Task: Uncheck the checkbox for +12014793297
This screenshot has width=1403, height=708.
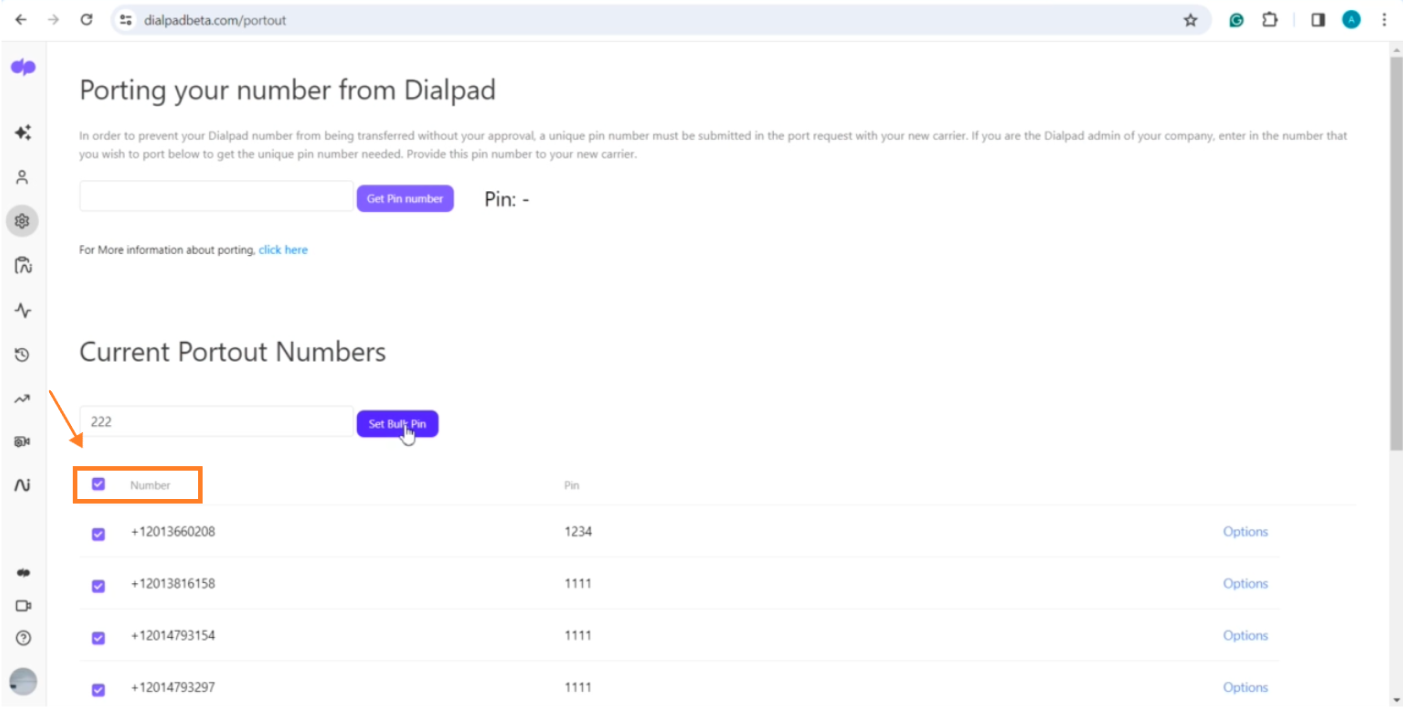Action: click(x=98, y=690)
